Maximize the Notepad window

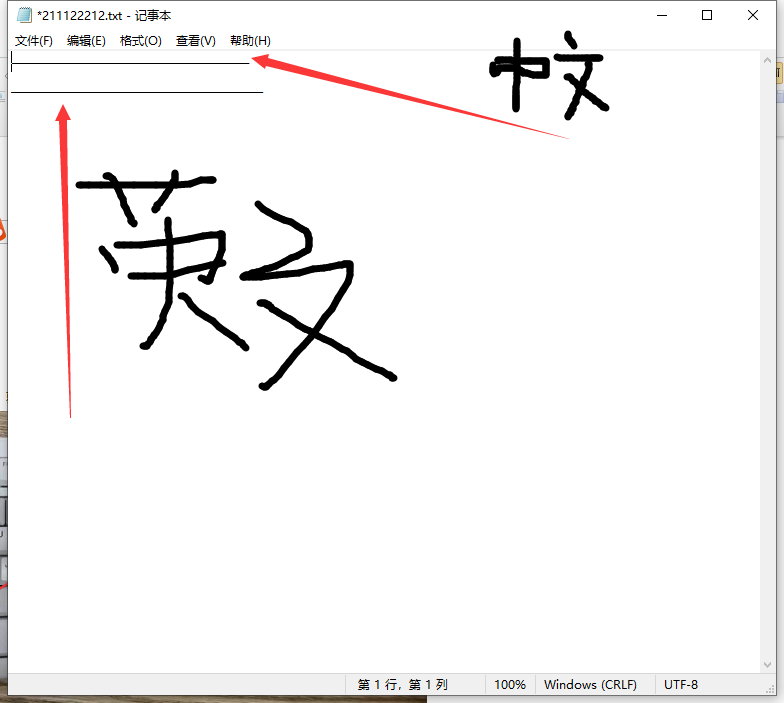pyautogui.click(x=707, y=15)
